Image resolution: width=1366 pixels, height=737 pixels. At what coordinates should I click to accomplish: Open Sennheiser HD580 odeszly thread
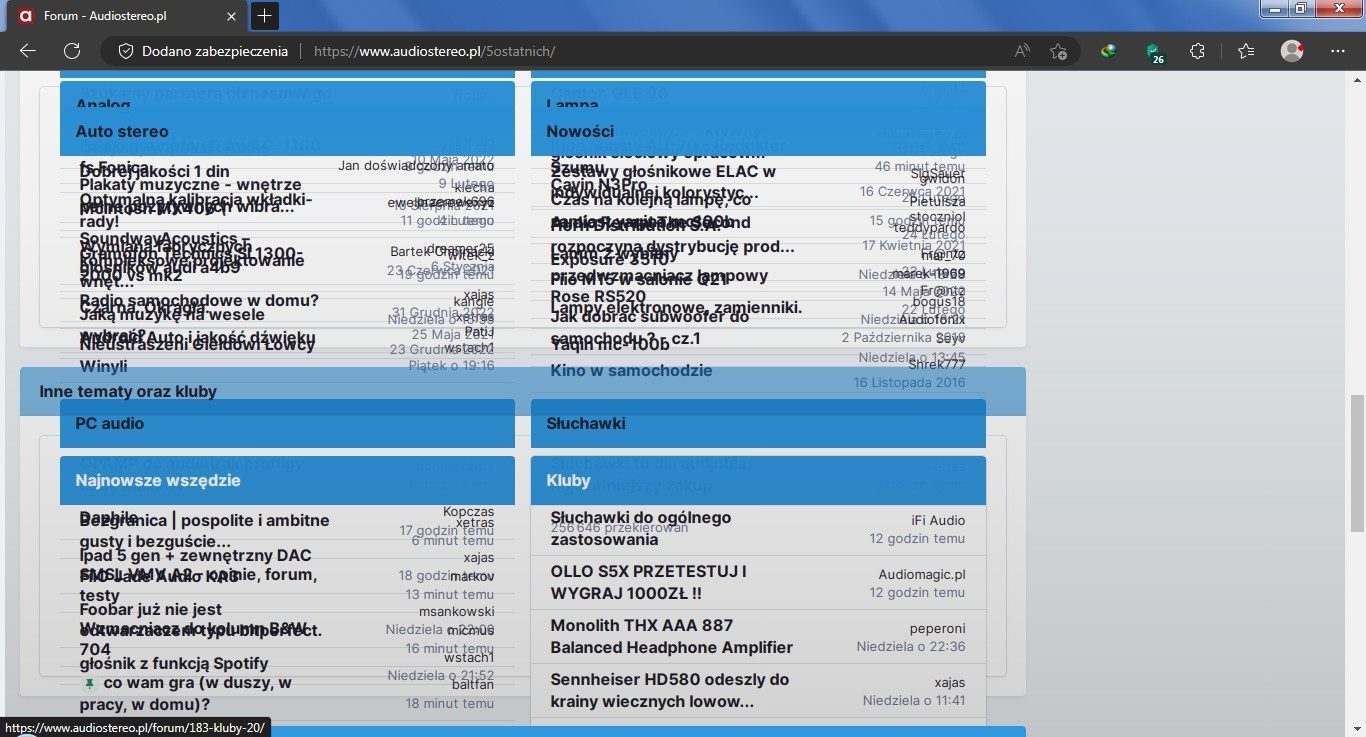tap(669, 690)
